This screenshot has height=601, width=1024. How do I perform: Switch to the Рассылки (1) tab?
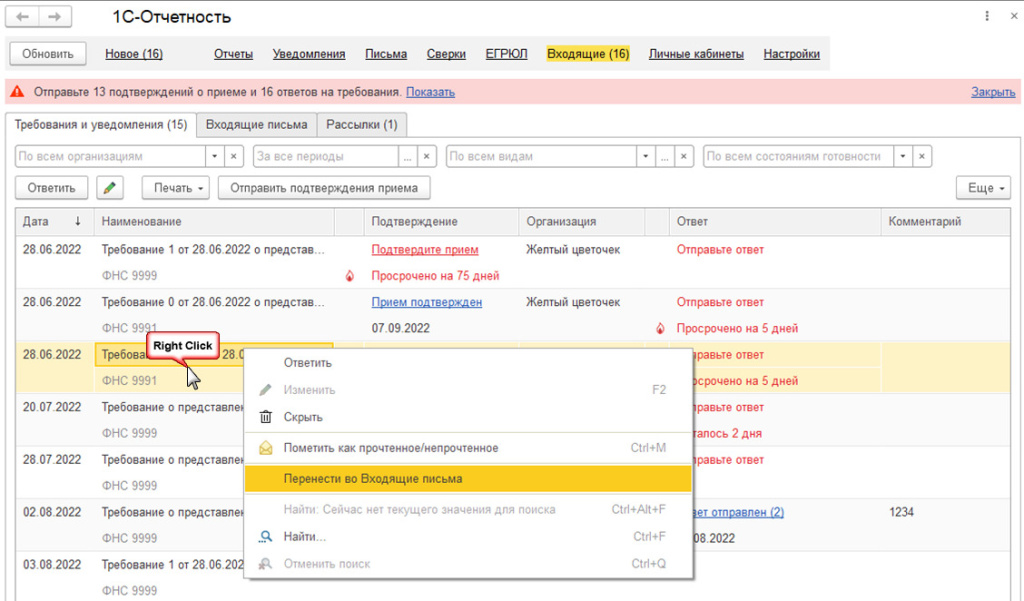pos(362,124)
